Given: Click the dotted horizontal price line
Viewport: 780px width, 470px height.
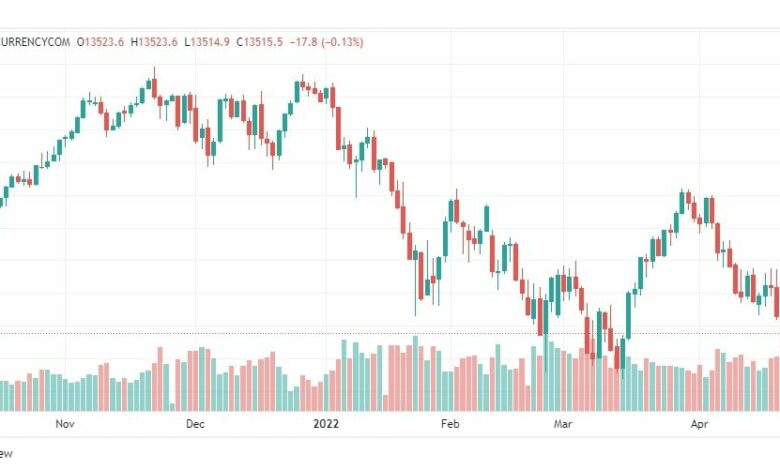Looking at the screenshot, I should (390, 334).
